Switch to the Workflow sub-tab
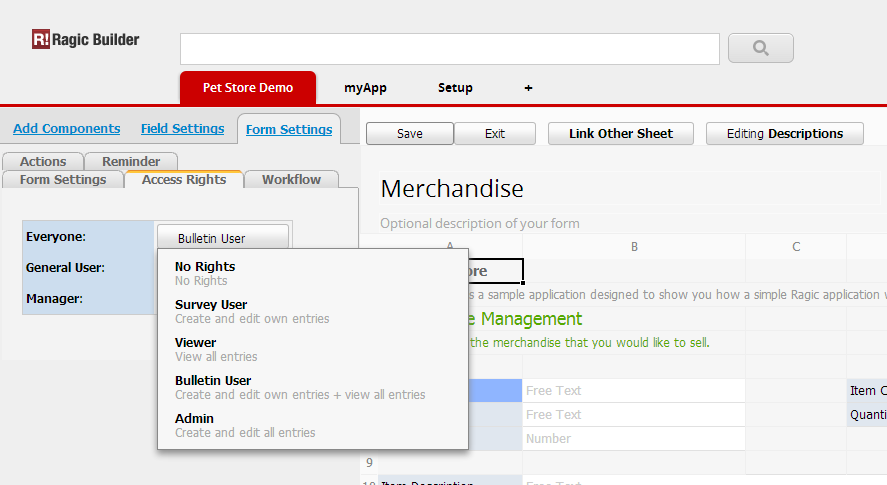This screenshot has width=887, height=485. [291, 180]
